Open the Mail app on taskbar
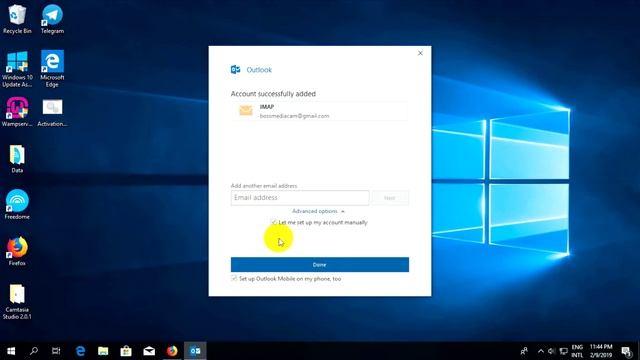 coord(149,351)
